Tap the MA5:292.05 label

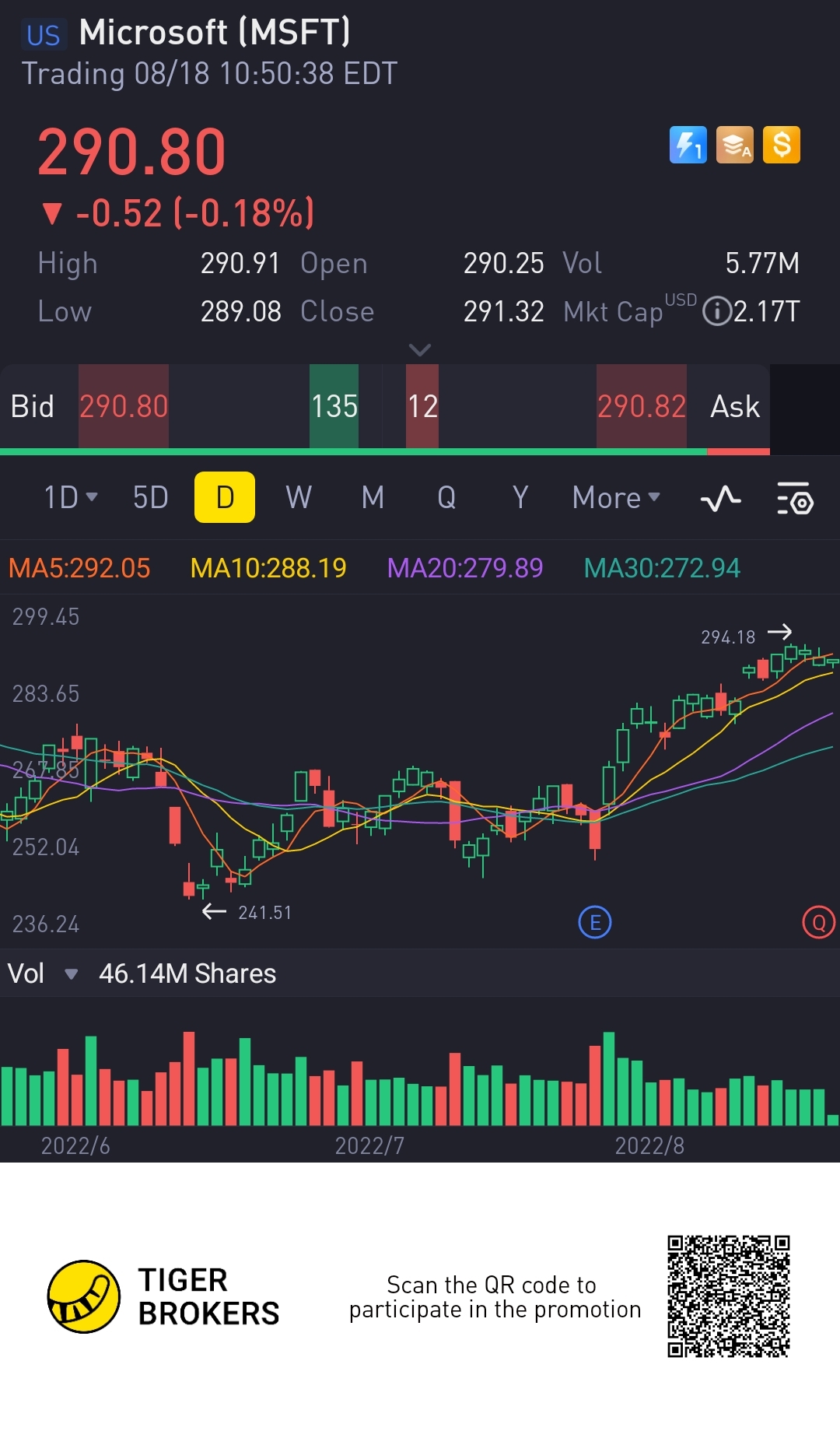click(x=79, y=568)
